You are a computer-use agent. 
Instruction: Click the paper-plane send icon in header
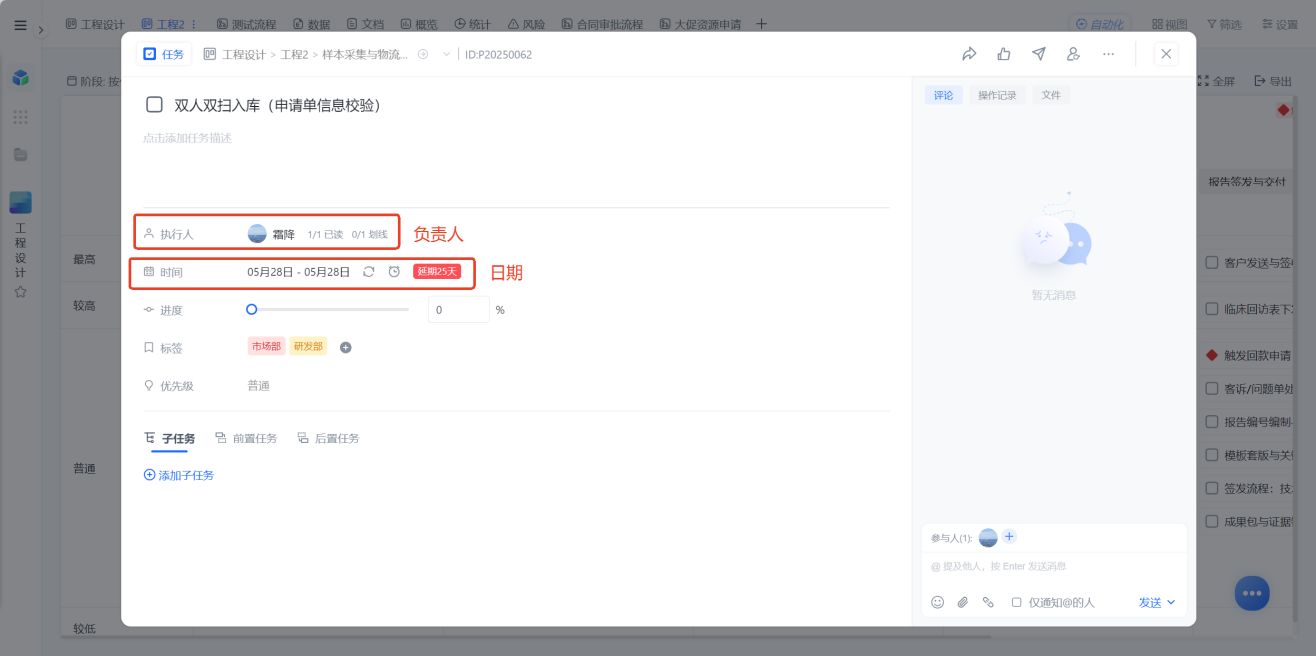(x=1039, y=54)
